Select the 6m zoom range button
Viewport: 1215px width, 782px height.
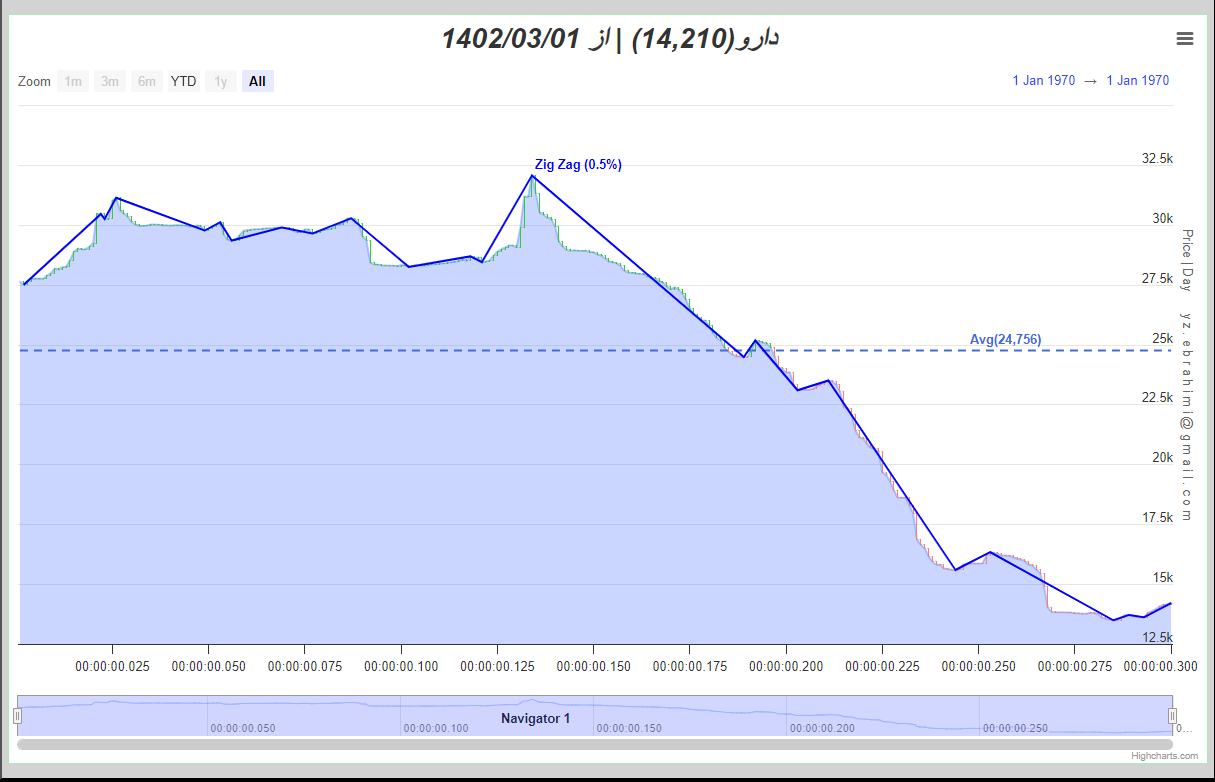pos(147,81)
